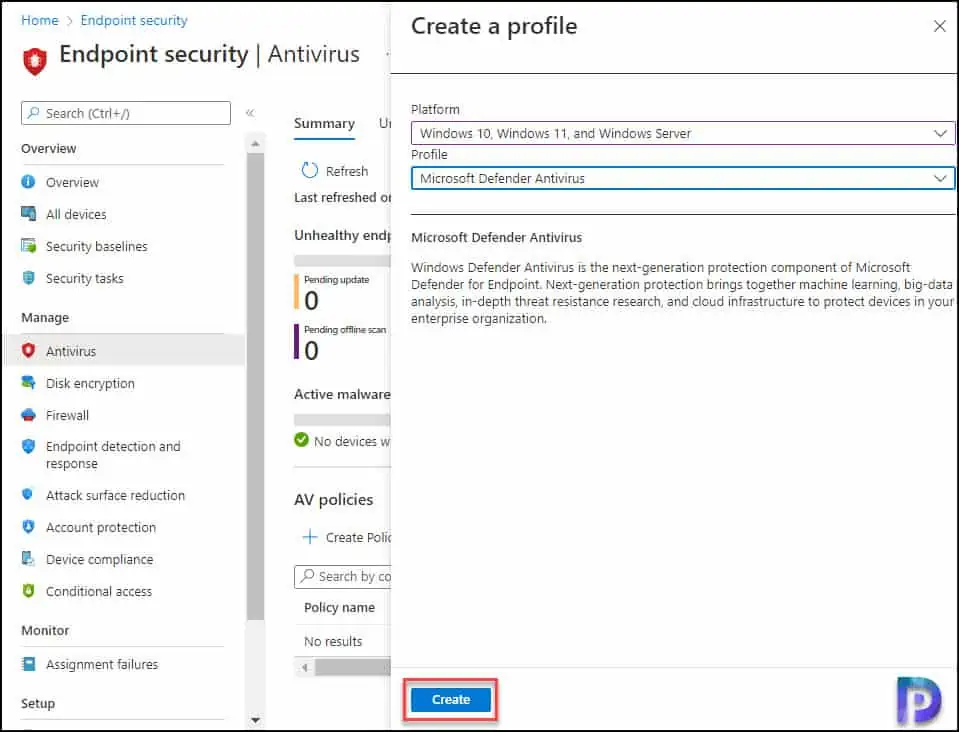
Task: Click the Endpoint detection and response icon
Action: click(28, 446)
